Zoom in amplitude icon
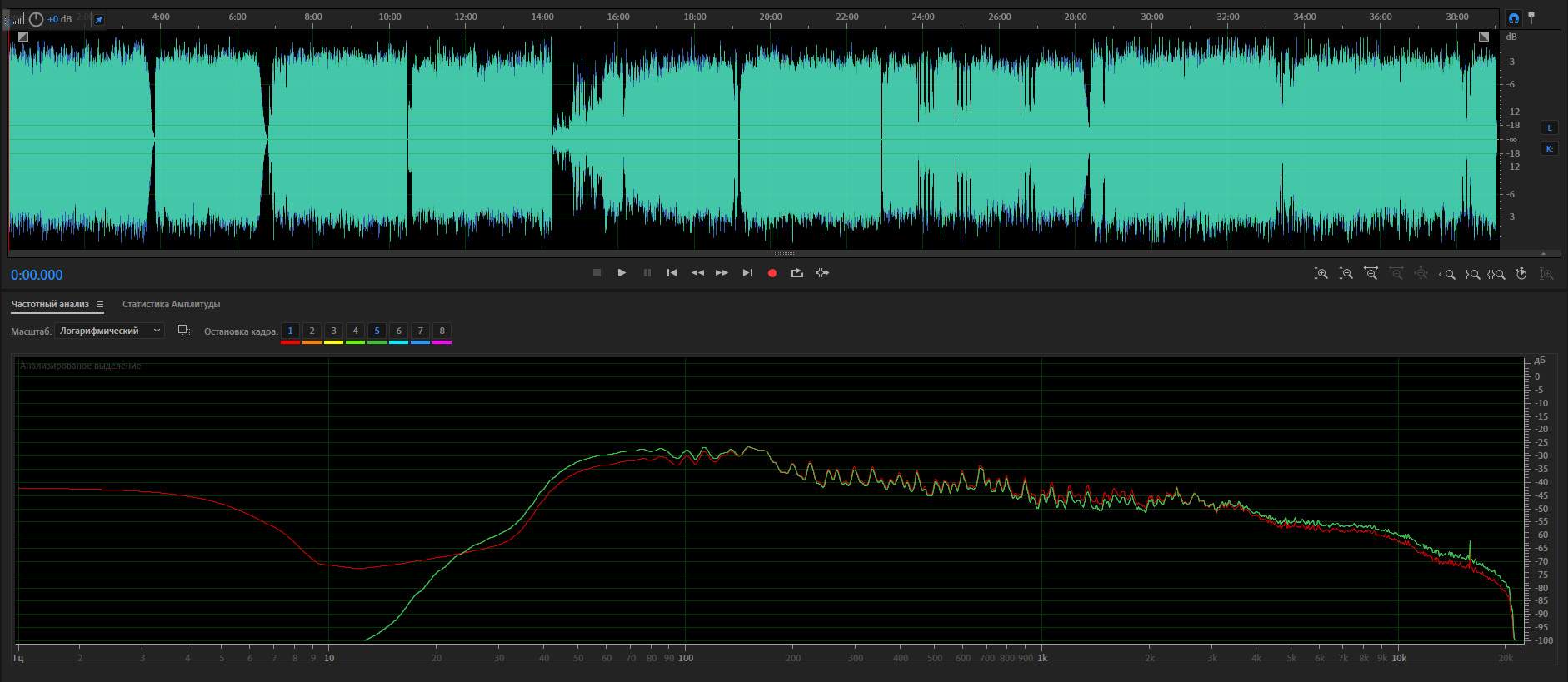 [x=1321, y=274]
